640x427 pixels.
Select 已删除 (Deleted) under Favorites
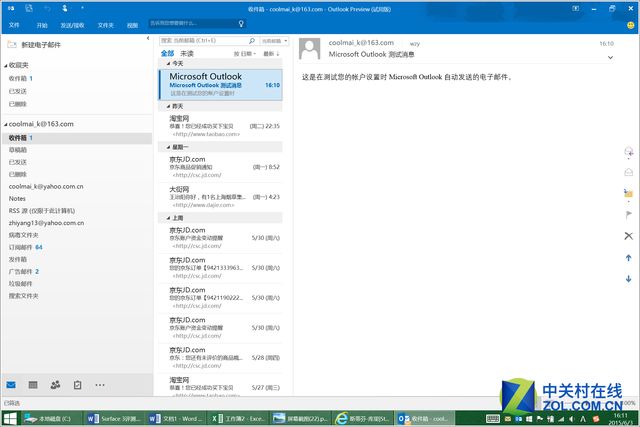[18, 104]
